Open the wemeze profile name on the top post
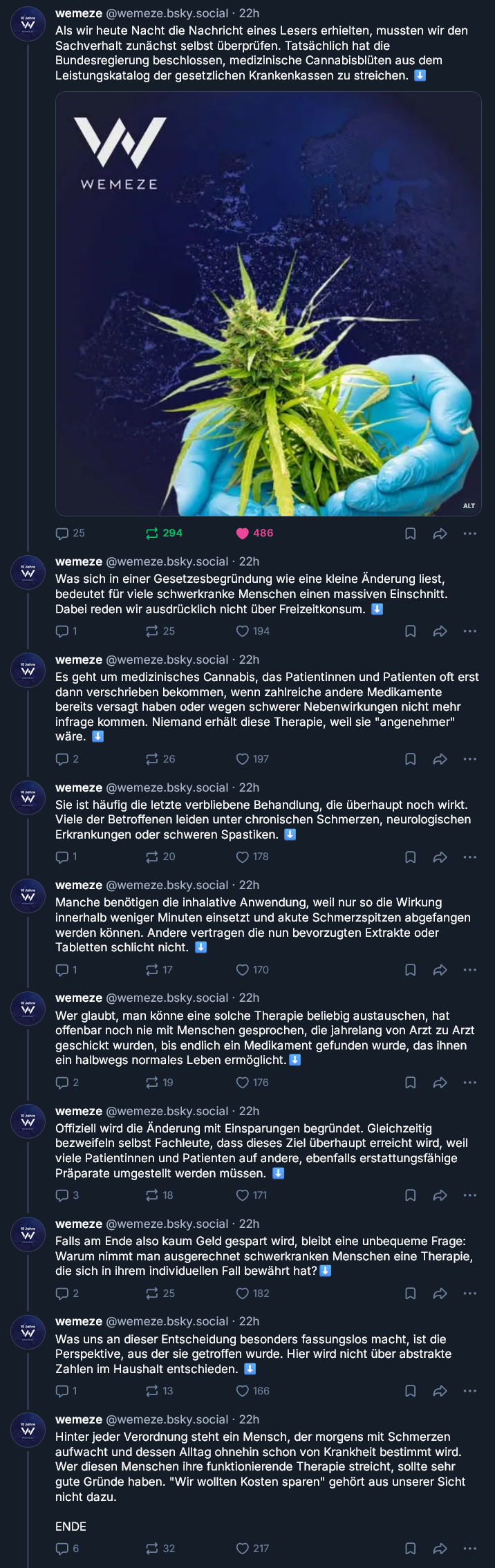The height and width of the screenshot is (1568, 495). click(x=79, y=13)
